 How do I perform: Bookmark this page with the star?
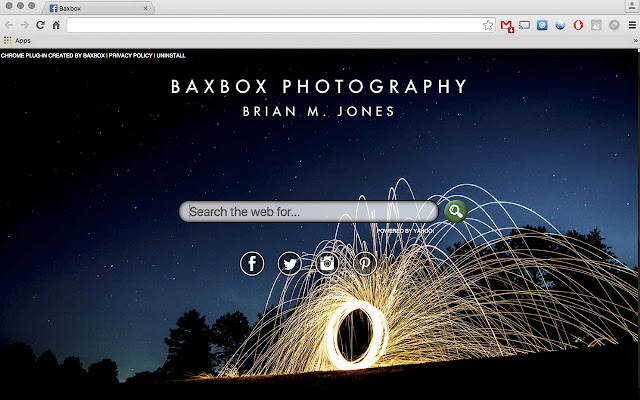coord(488,25)
